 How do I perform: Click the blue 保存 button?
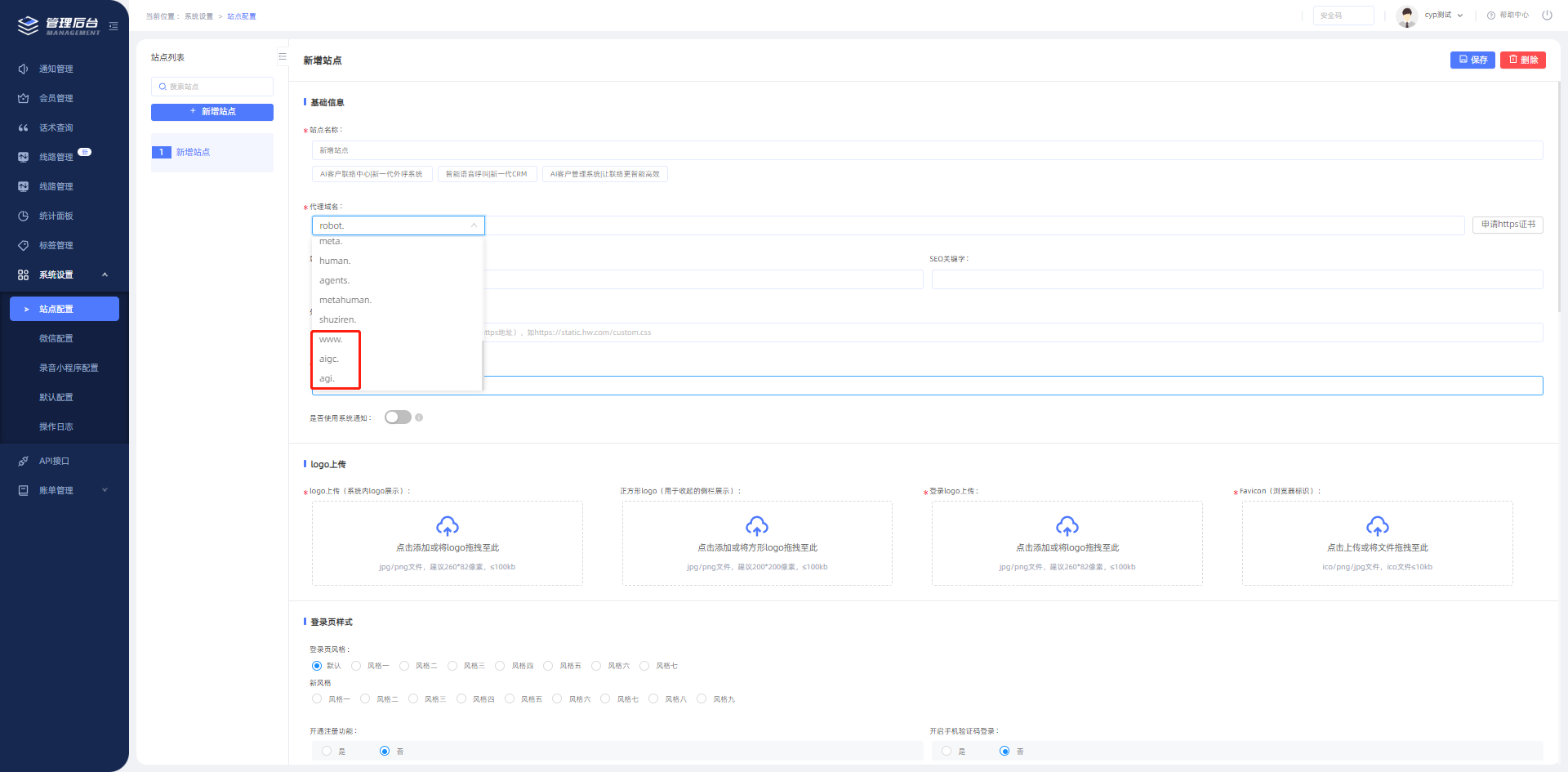(1472, 60)
